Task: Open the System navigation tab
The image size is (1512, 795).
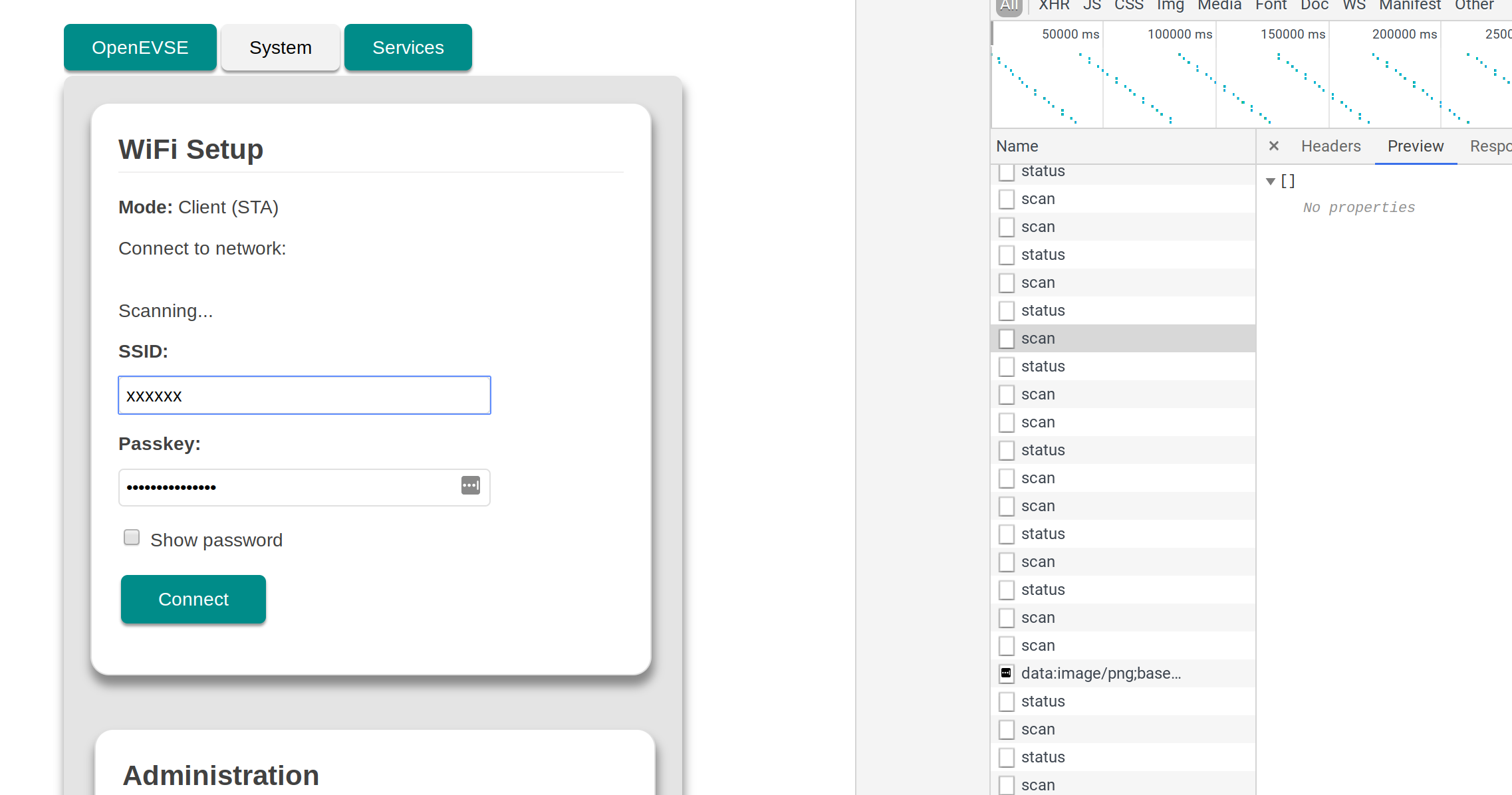Action: 280,47
